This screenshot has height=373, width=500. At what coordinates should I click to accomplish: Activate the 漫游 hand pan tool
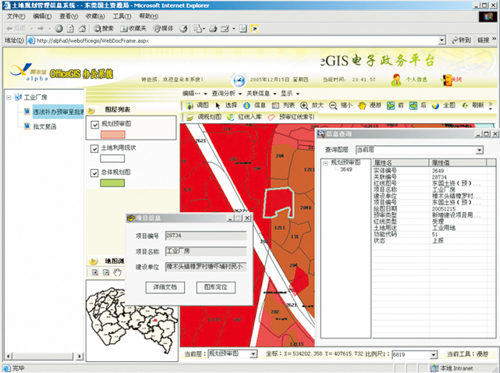pyautogui.click(x=362, y=106)
